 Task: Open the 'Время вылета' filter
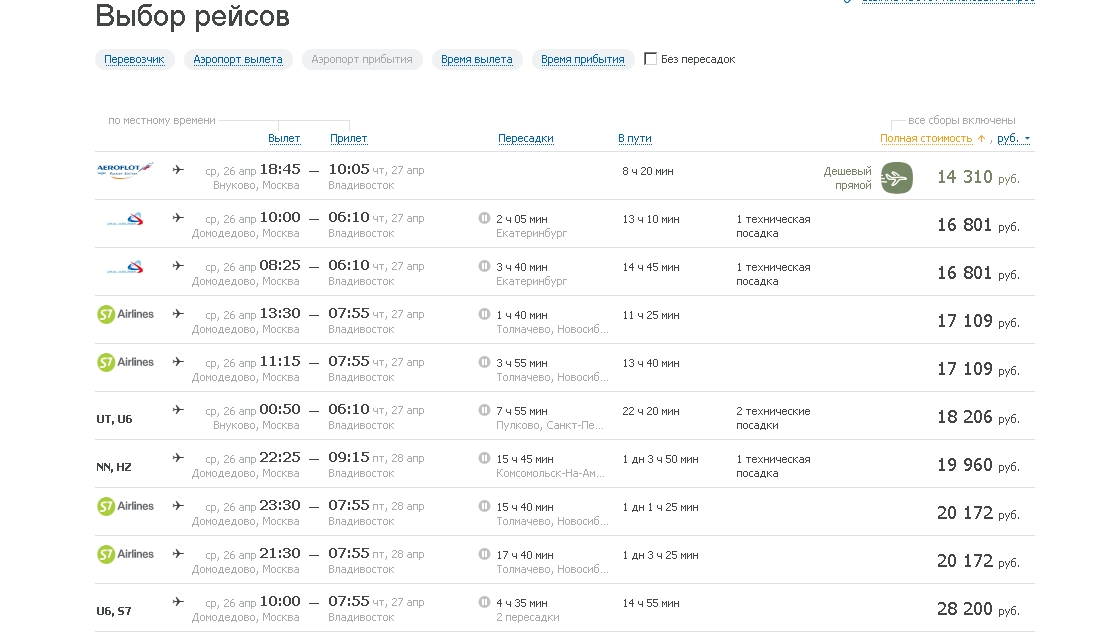[477, 60]
